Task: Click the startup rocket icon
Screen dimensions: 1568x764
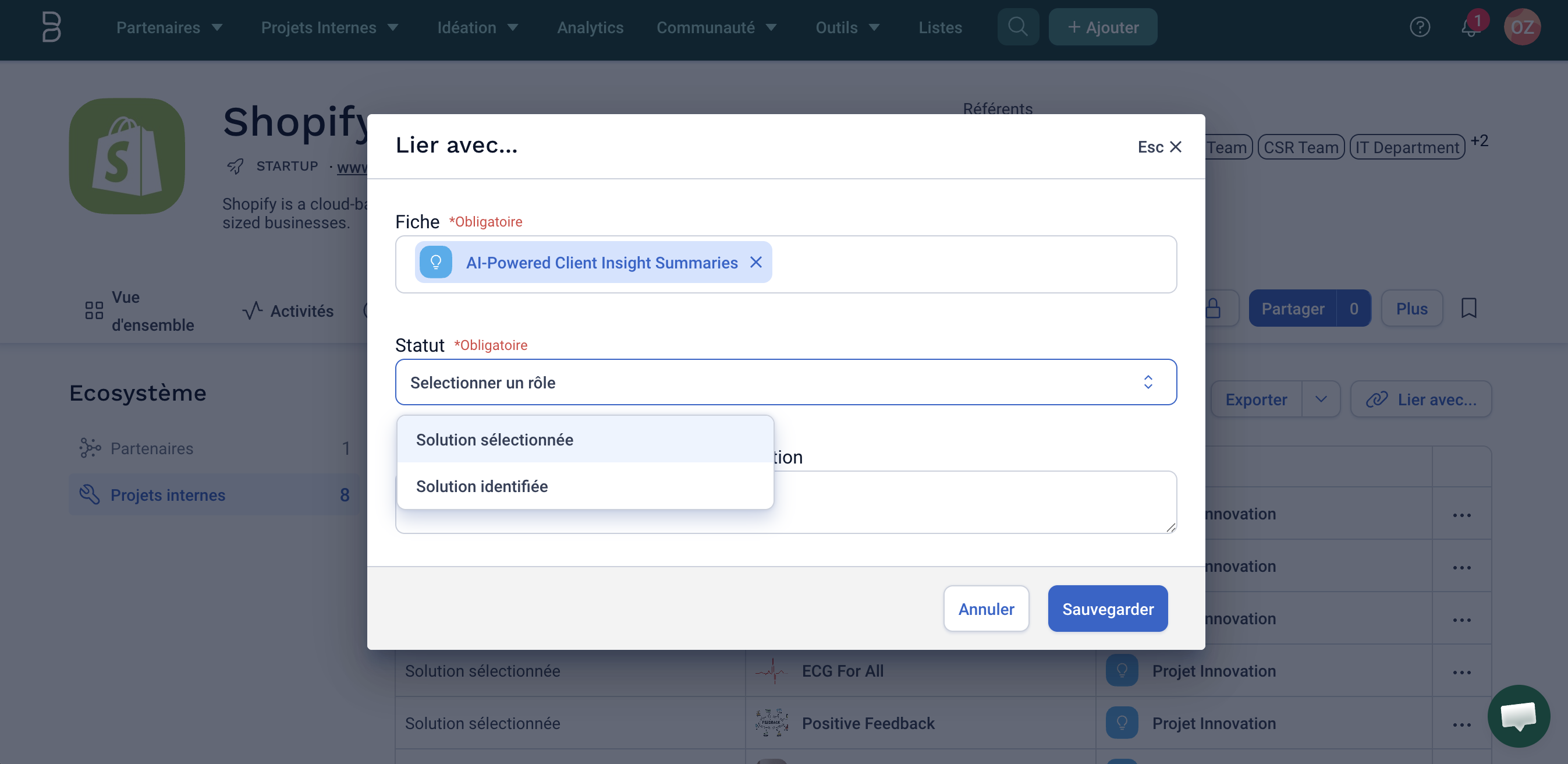Action: (x=235, y=166)
